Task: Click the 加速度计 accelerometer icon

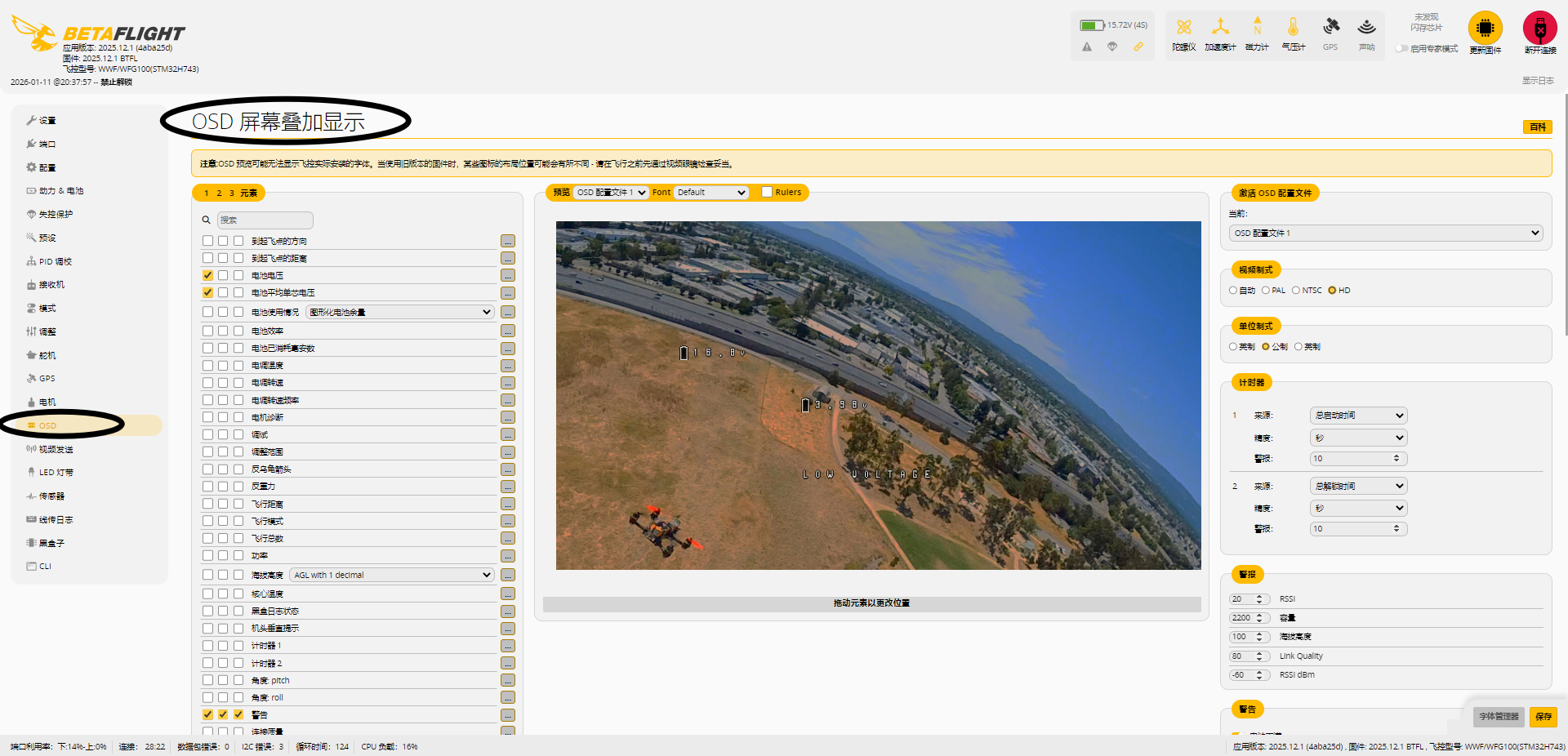Action: 1220,28
